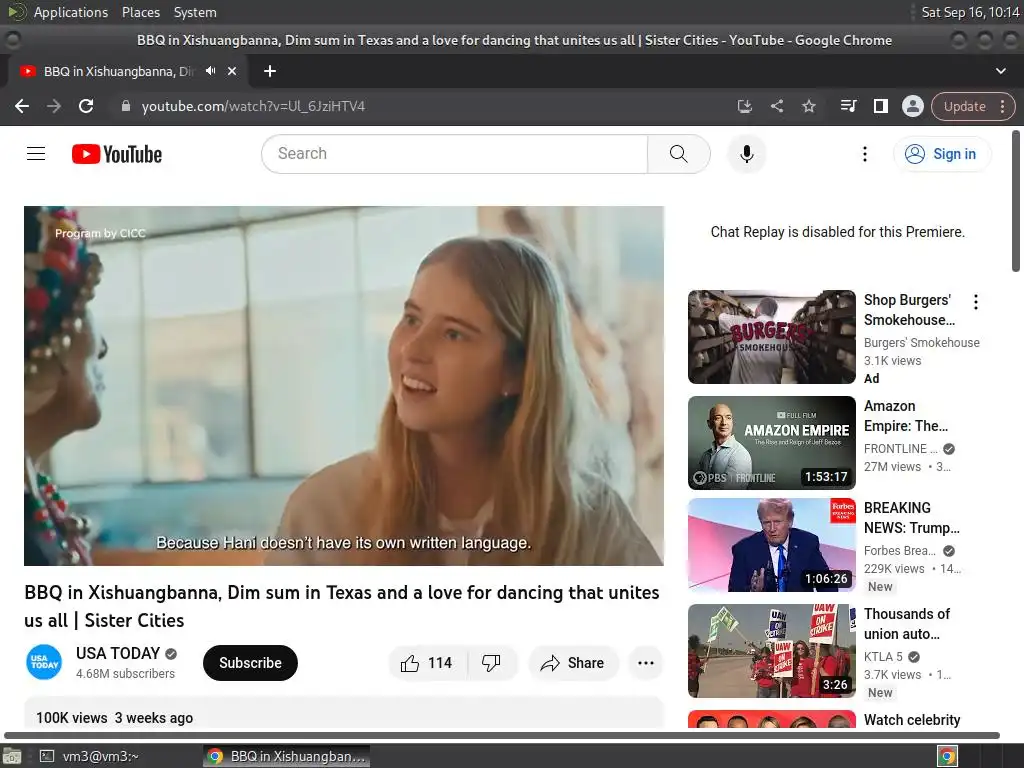Open BREAKING NEWS Trump video thumbnail
1024x768 pixels.
771,545
